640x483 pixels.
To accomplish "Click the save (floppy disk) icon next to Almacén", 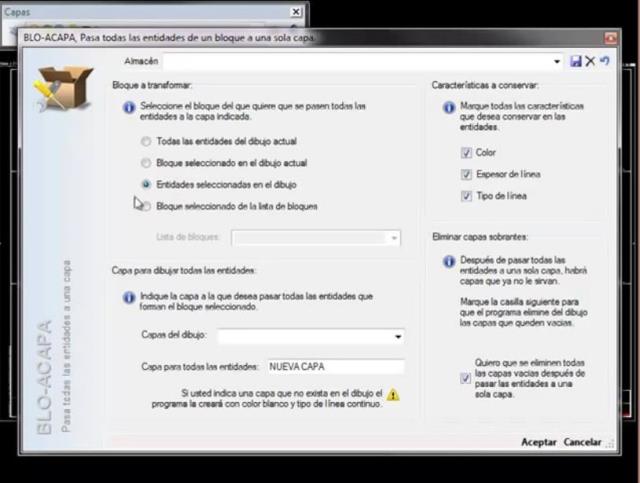I will point(576,61).
